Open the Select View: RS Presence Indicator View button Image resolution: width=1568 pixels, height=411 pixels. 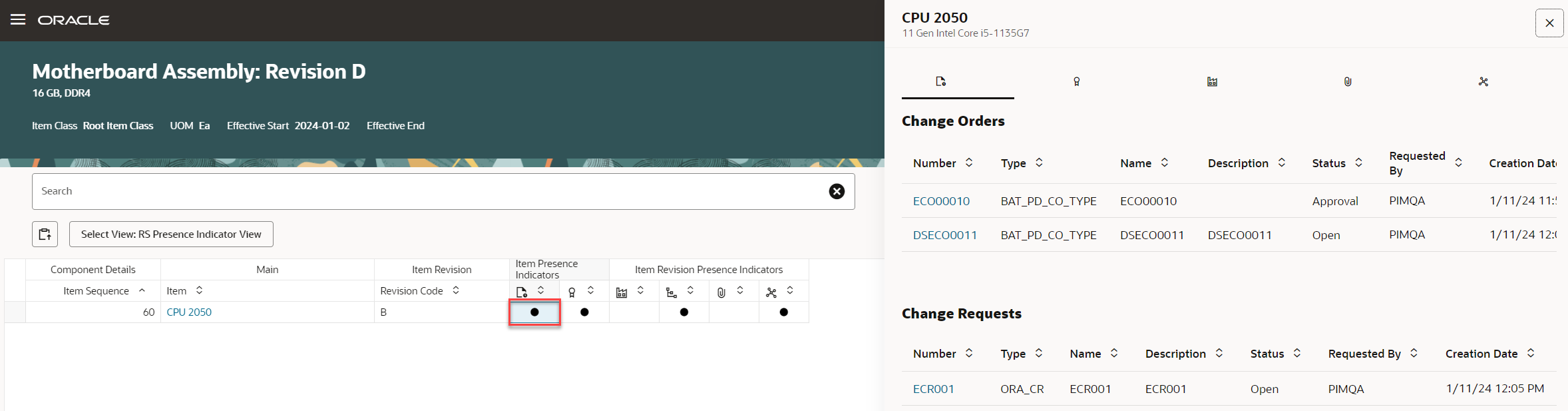coord(171,234)
